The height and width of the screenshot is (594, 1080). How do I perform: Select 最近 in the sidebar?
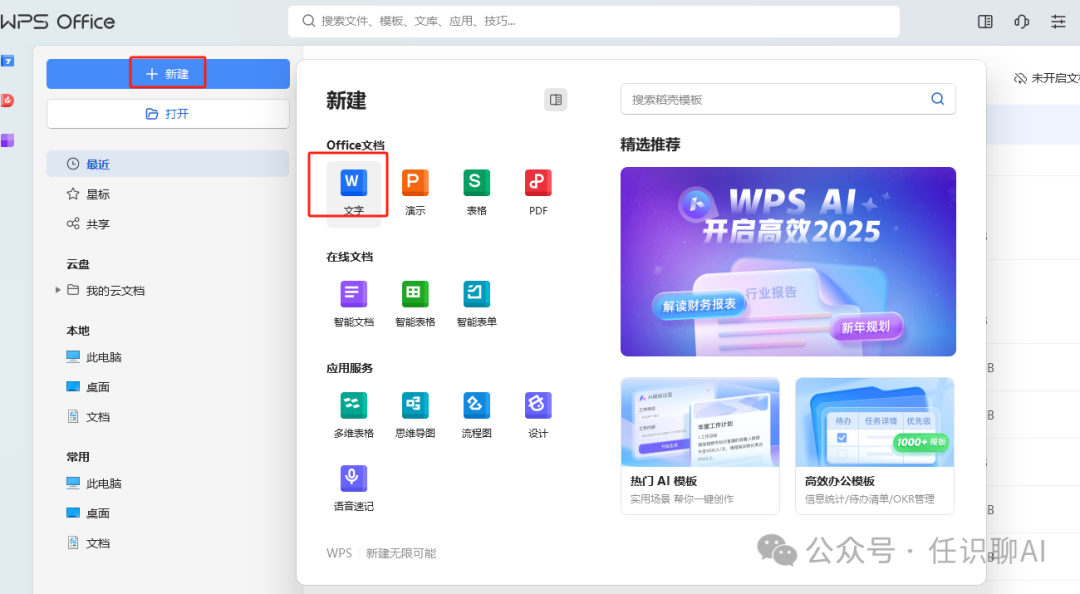click(168, 164)
